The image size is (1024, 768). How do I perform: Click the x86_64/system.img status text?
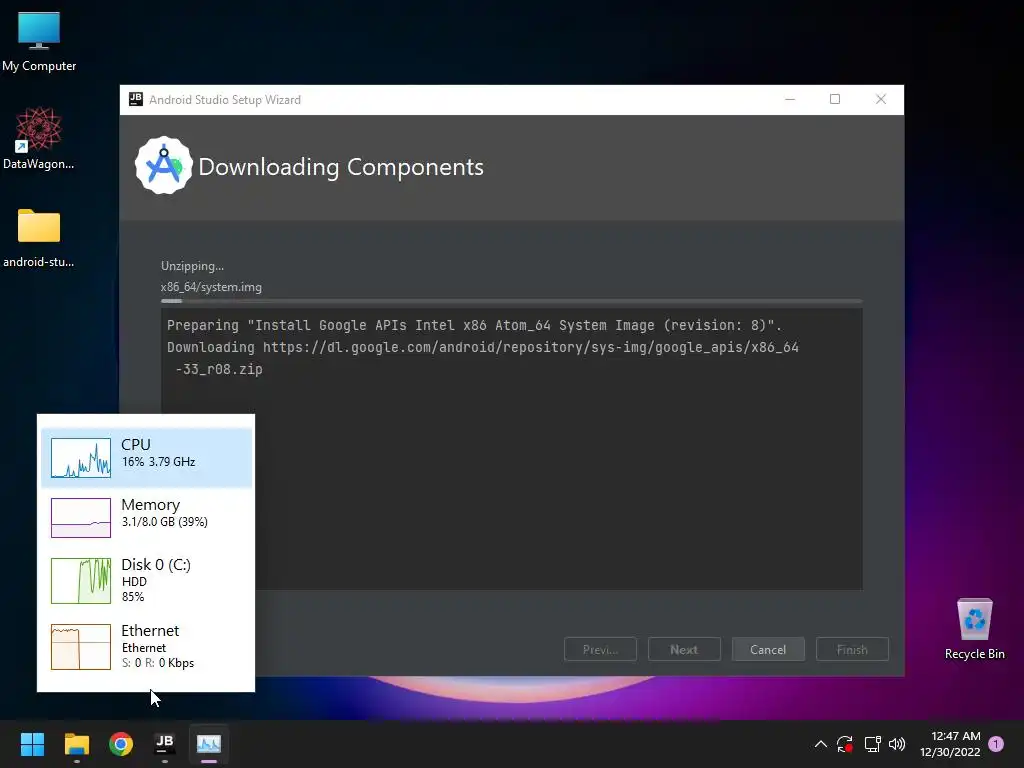click(x=211, y=287)
